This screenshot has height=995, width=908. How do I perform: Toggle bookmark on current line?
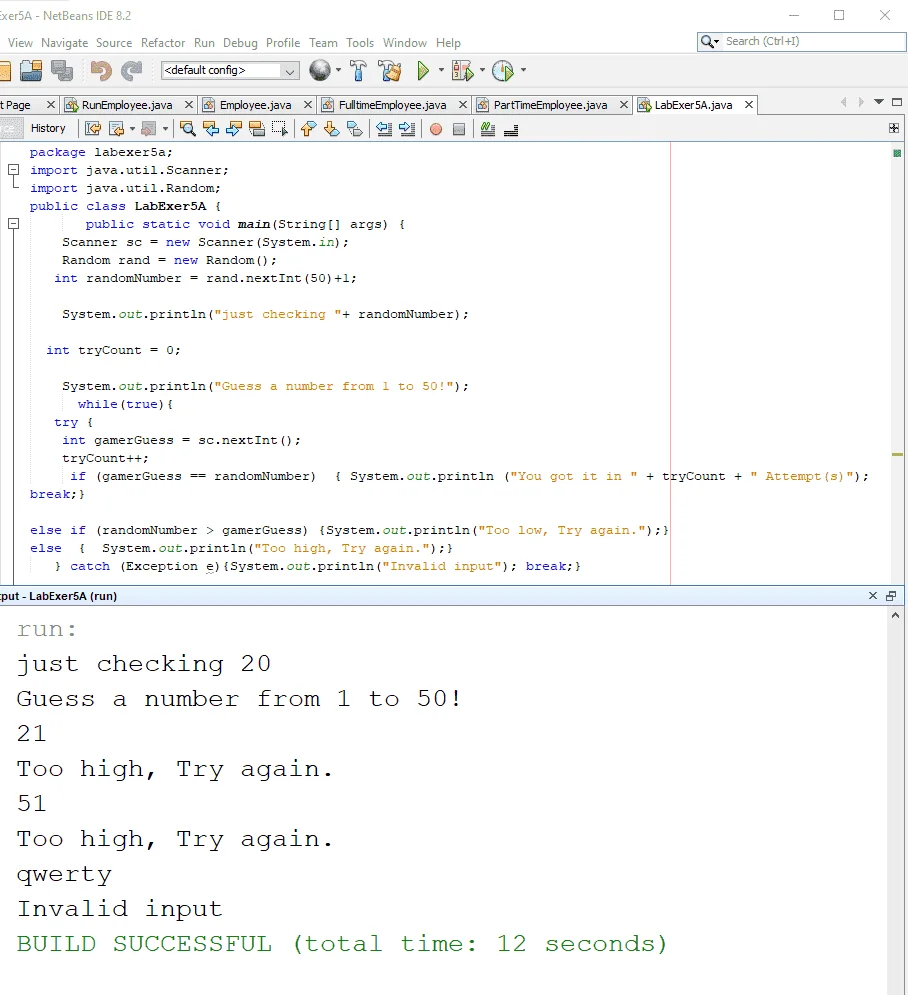(355, 129)
